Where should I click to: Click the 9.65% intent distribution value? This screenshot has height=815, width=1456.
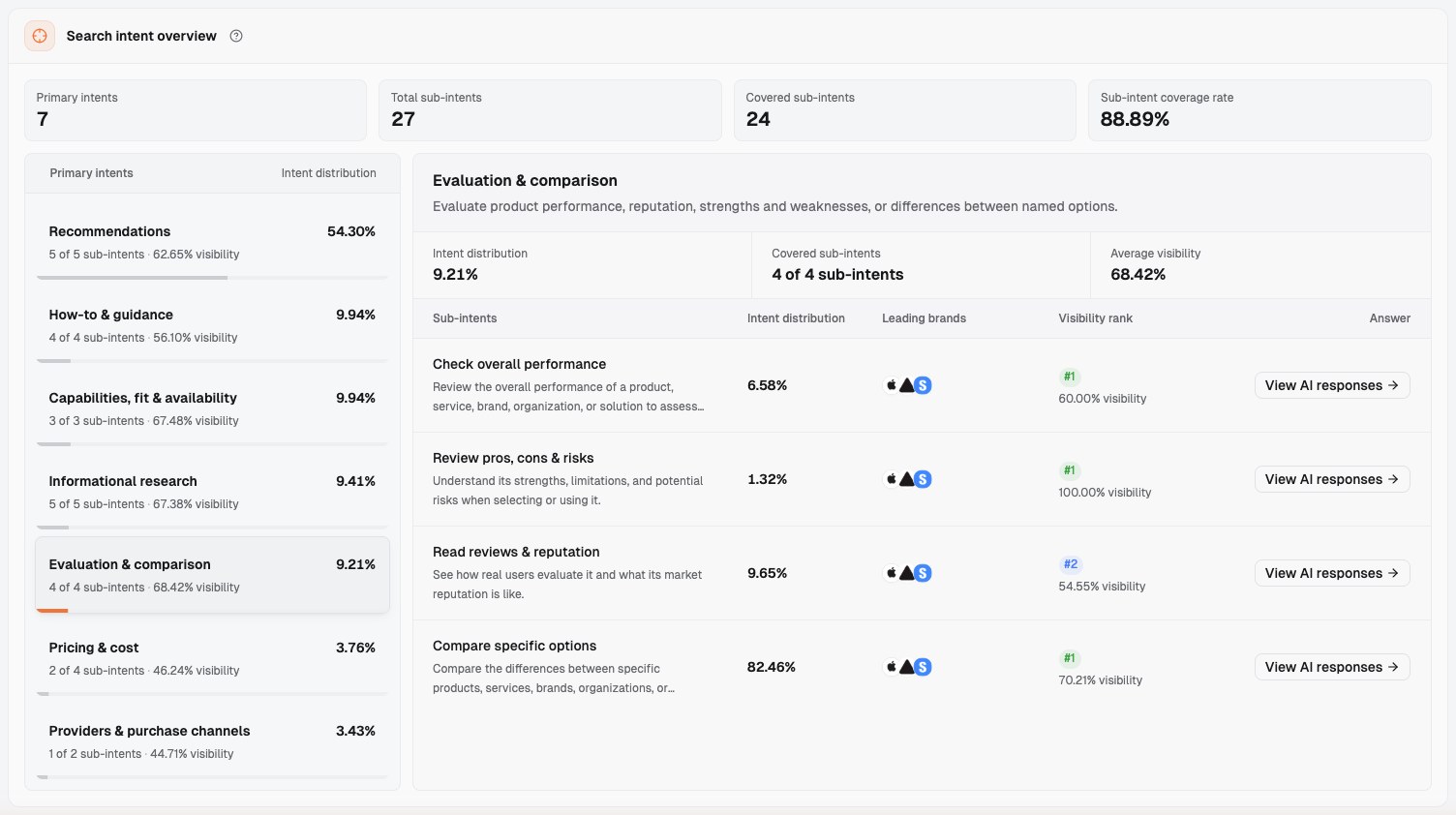coord(767,573)
